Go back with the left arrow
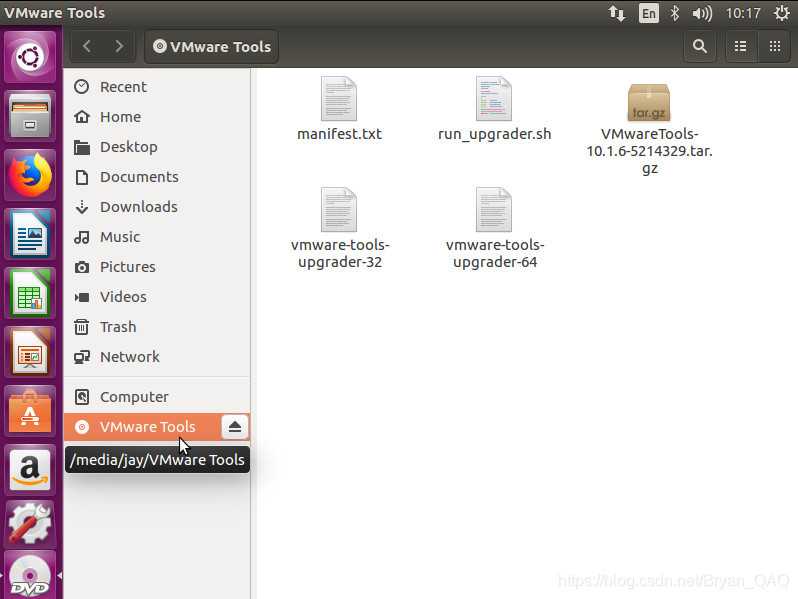 [87, 47]
